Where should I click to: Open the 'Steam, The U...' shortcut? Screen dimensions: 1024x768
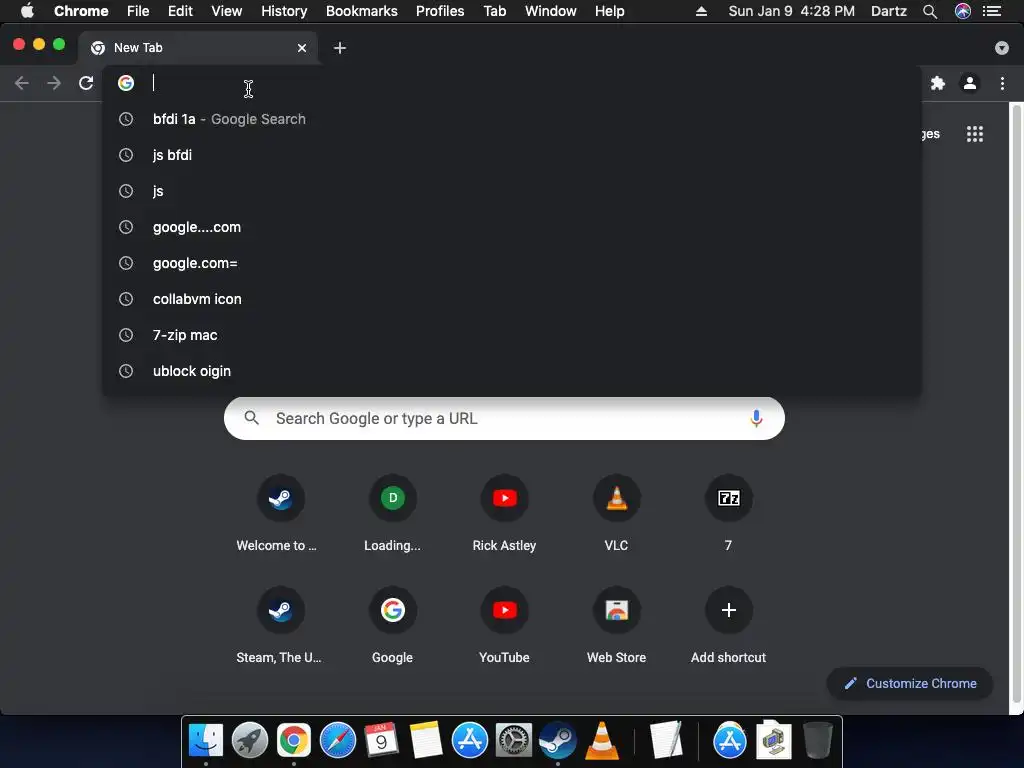coord(280,626)
